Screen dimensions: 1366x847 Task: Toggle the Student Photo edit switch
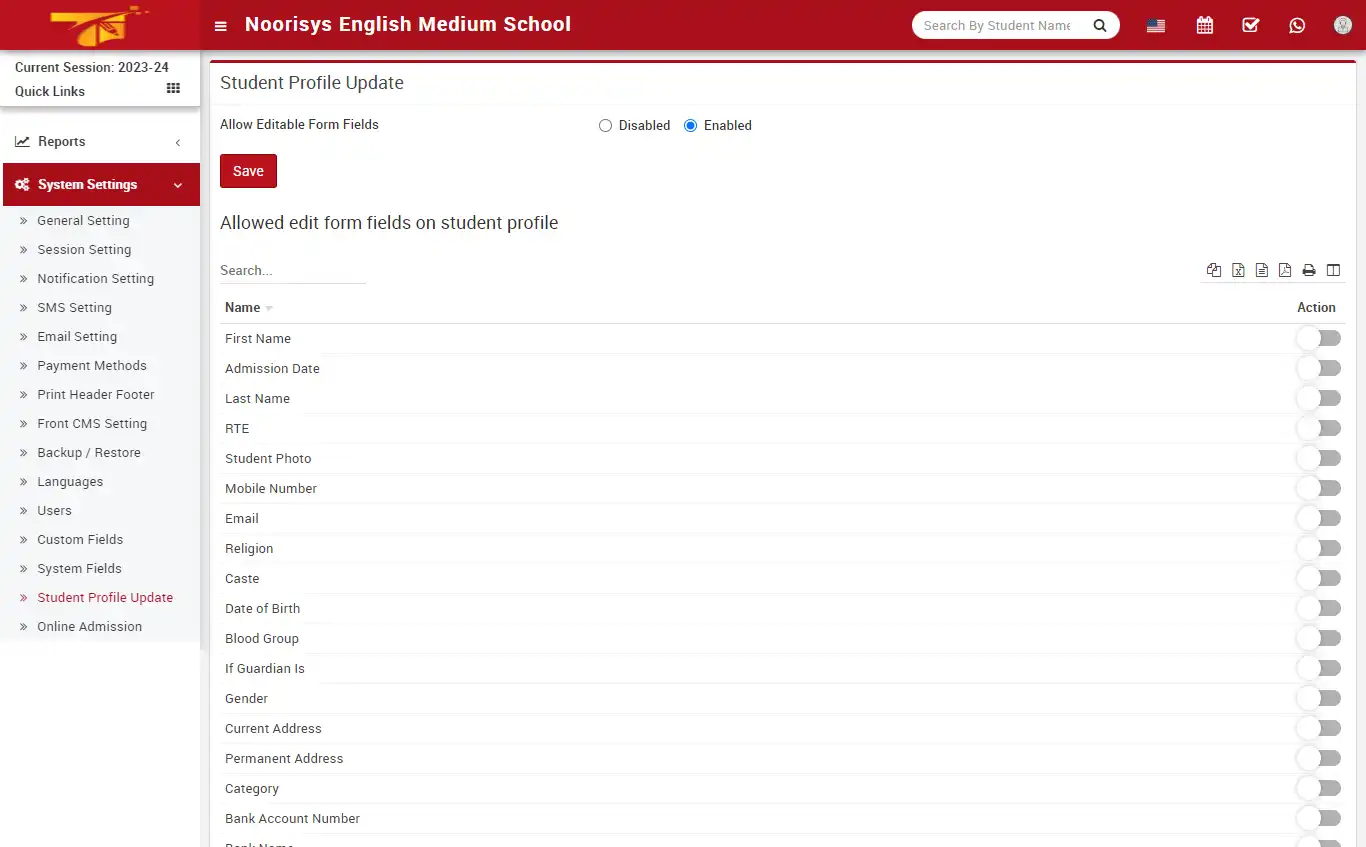click(x=1319, y=458)
